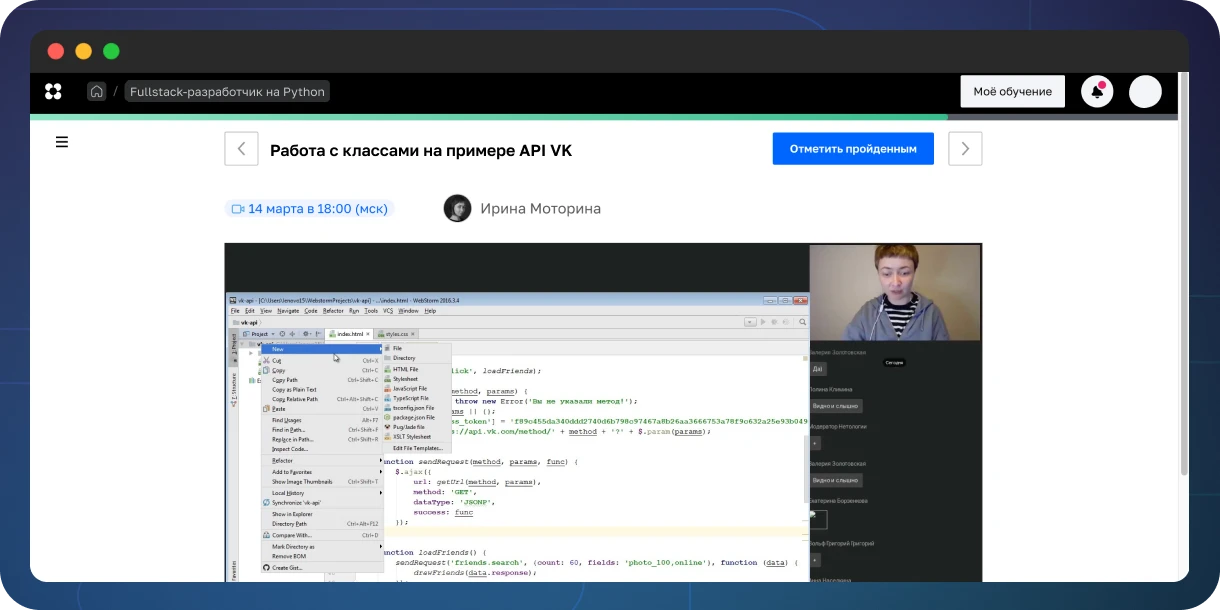
Task: Open the hamburger sidebar menu
Action: tap(62, 142)
